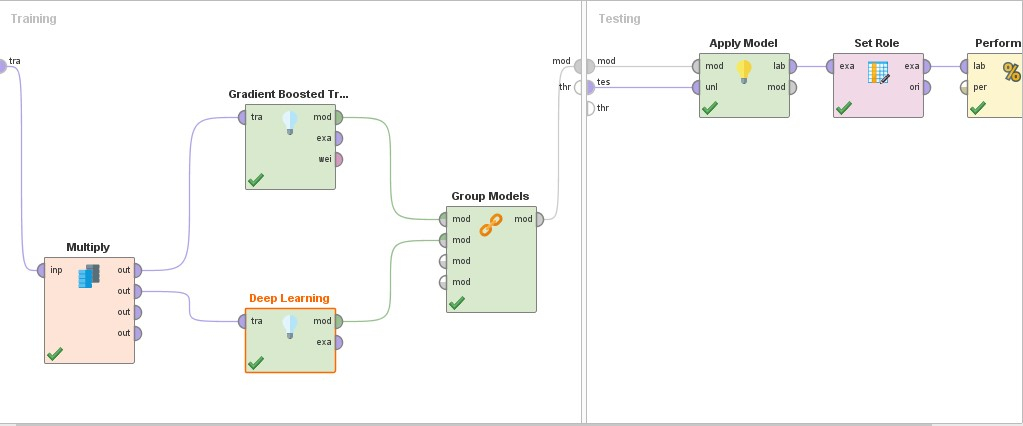
Task: Click the Deep Learning lightbulb icon
Action: tap(290, 326)
